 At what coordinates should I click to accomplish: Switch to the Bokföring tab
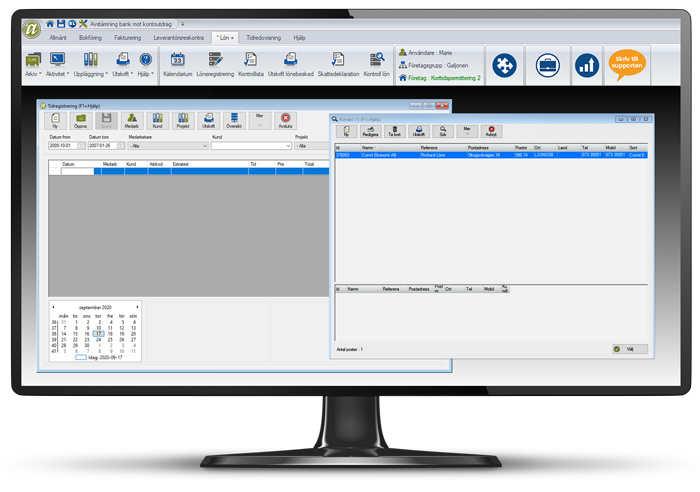click(90, 36)
